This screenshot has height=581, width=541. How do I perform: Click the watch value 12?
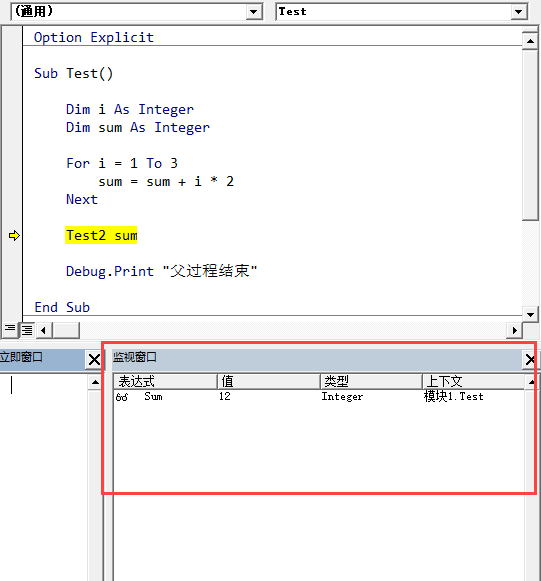225,396
